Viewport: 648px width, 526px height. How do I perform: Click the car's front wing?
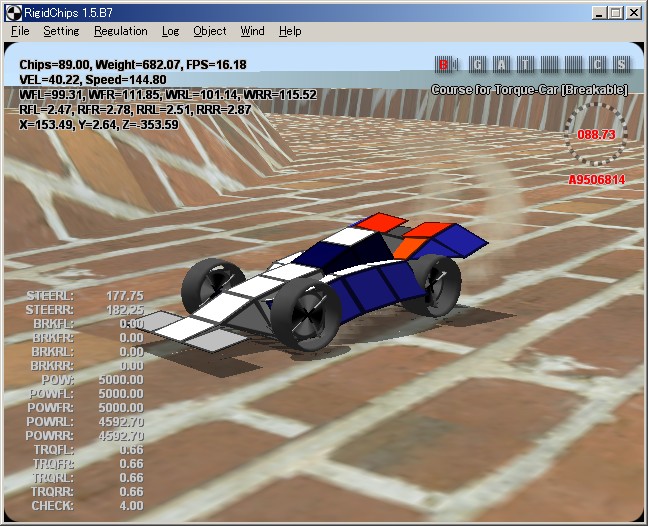pos(191,331)
